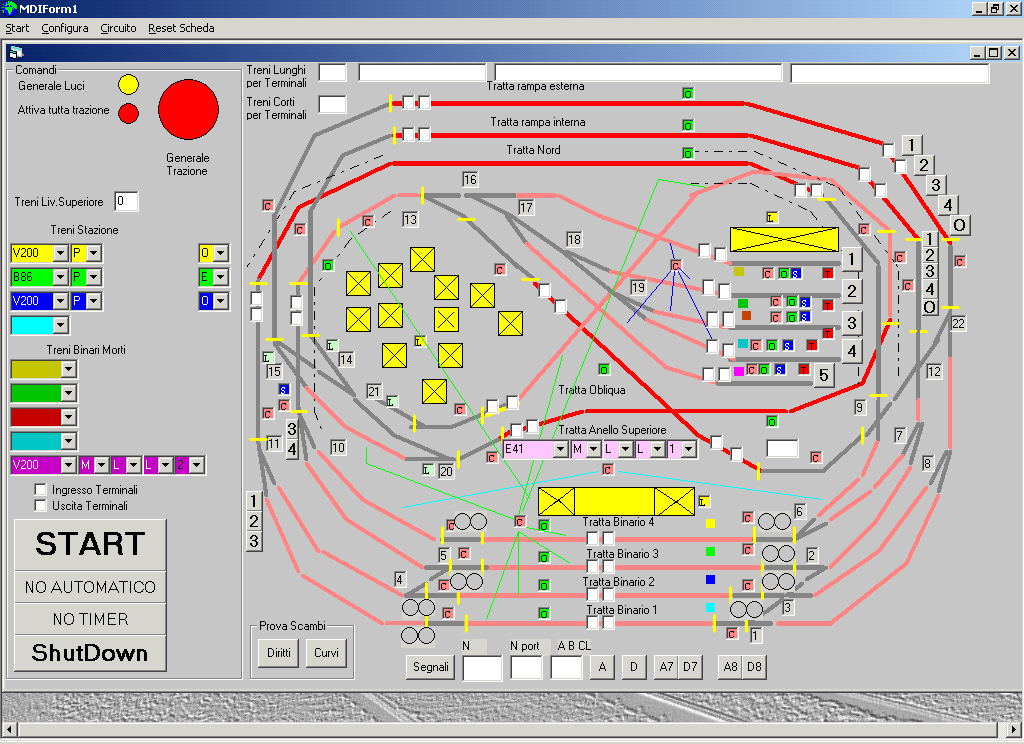Tick the Uscita Terminali checkbox
1024x744 pixels.
41,506
